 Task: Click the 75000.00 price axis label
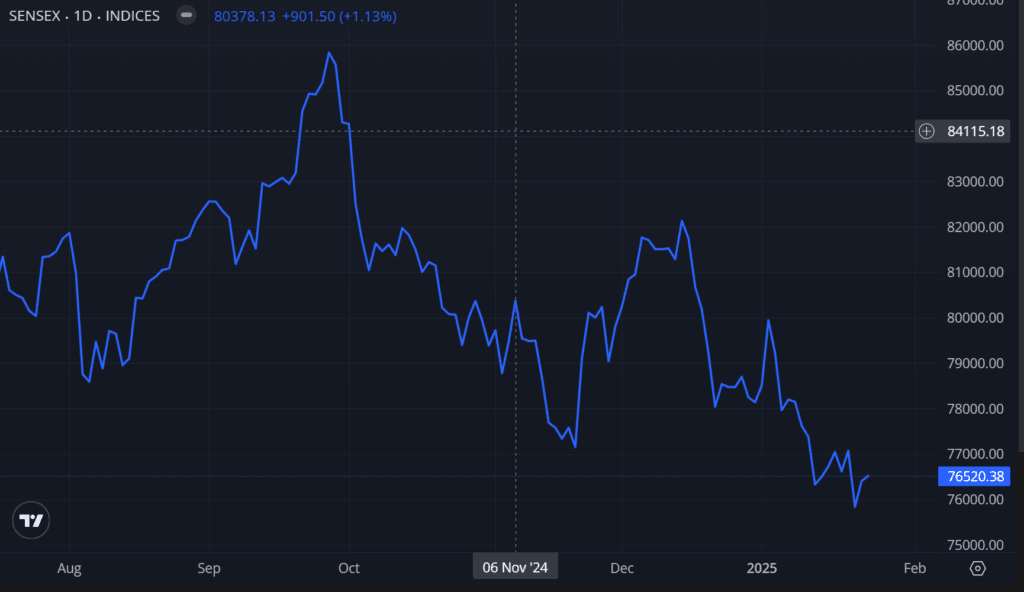tap(975, 544)
